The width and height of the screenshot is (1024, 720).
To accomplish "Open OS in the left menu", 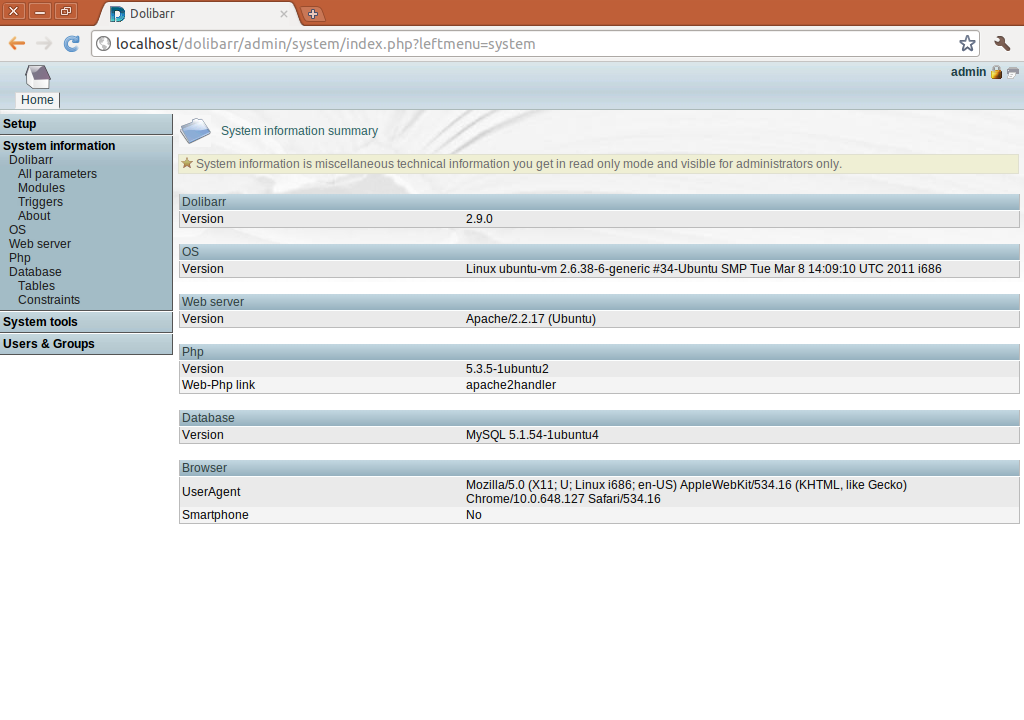I will [x=18, y=230].
